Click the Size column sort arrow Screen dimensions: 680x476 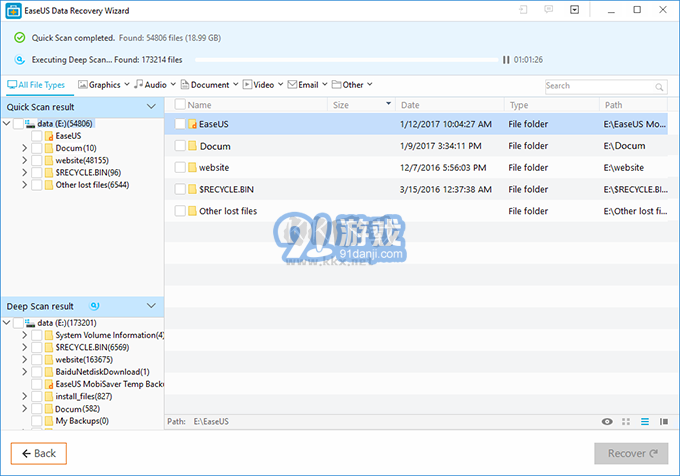(388, 103)
